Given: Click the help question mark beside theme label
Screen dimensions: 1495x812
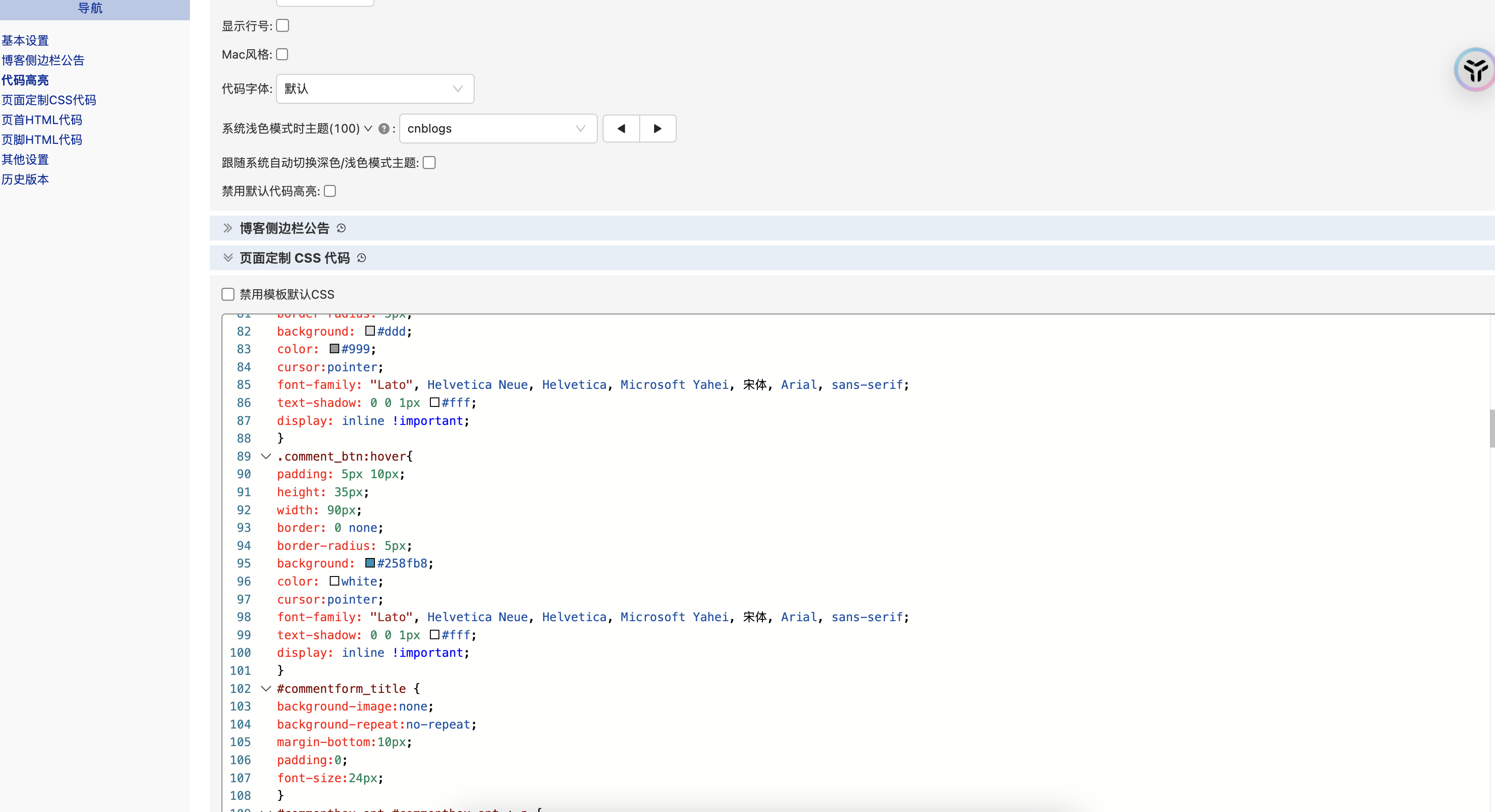Looking at the screenshot, I should 383,129.
